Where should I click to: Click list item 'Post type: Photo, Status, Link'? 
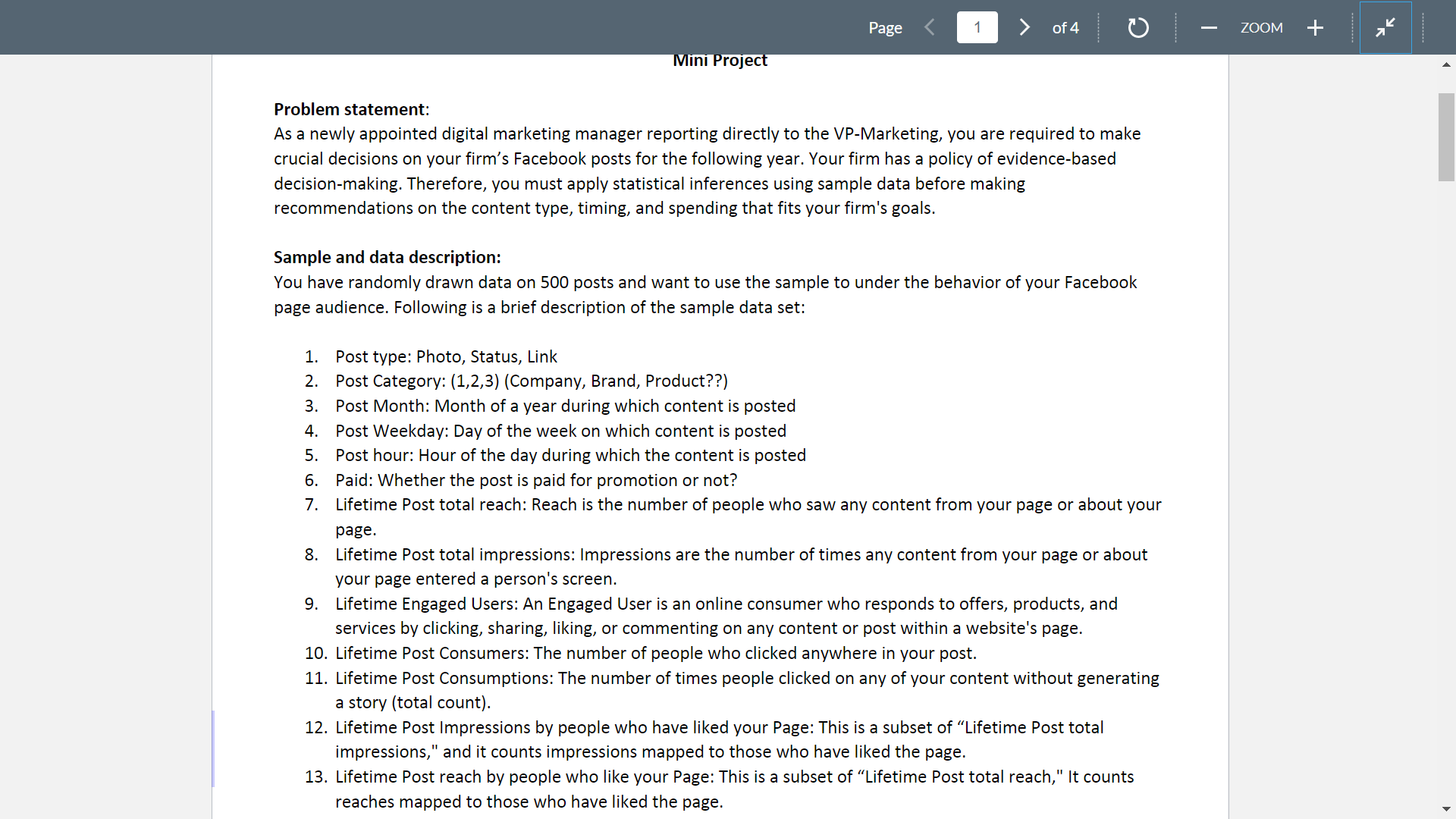(446, 356)
